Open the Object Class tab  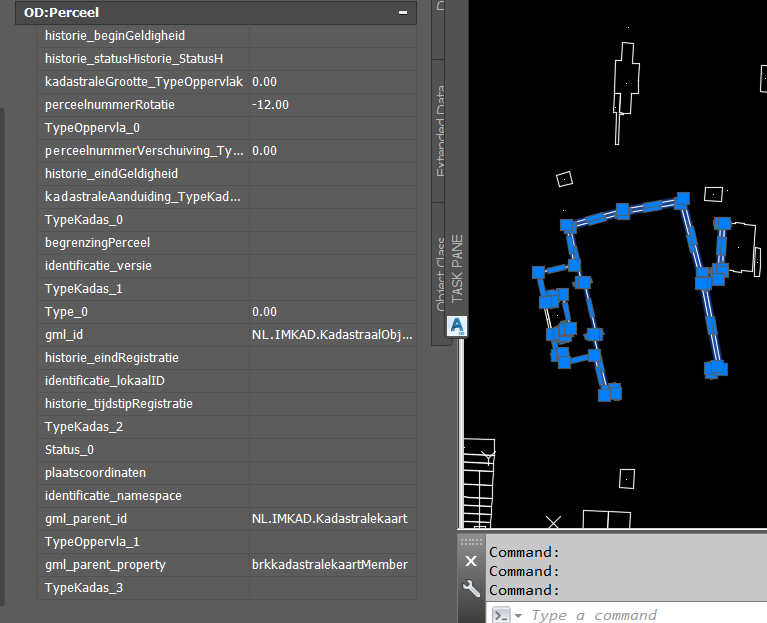pos(439,273)
